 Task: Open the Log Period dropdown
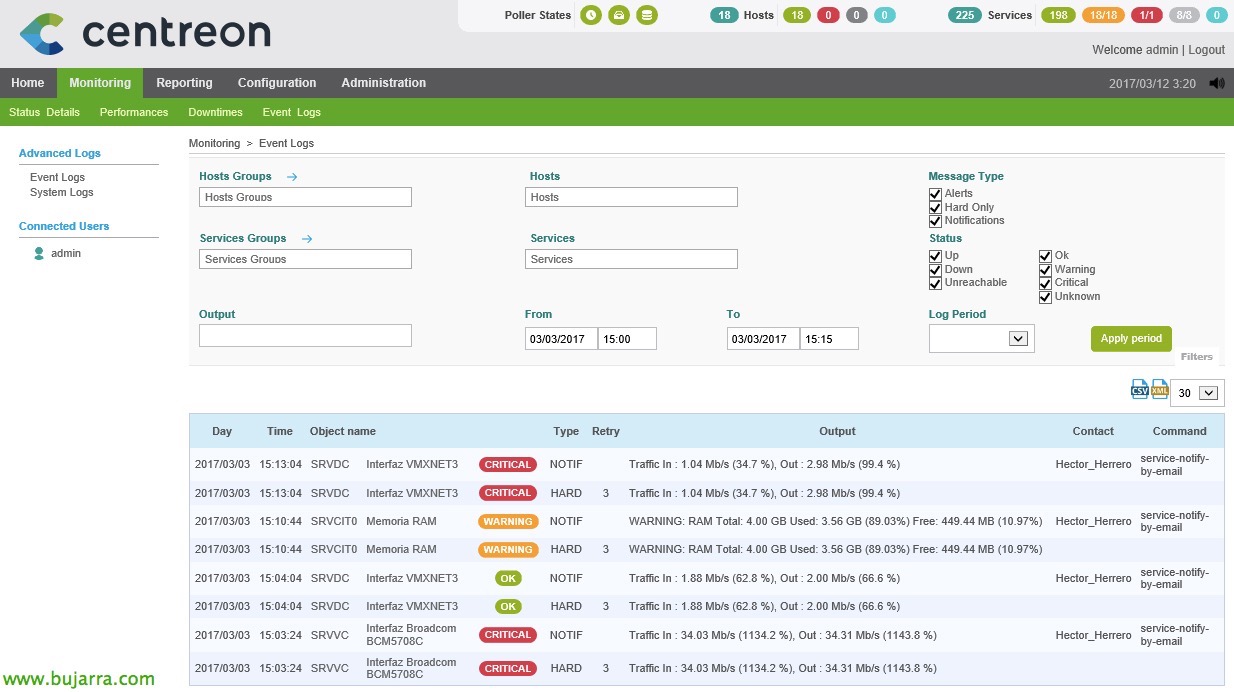coord(981,339)
